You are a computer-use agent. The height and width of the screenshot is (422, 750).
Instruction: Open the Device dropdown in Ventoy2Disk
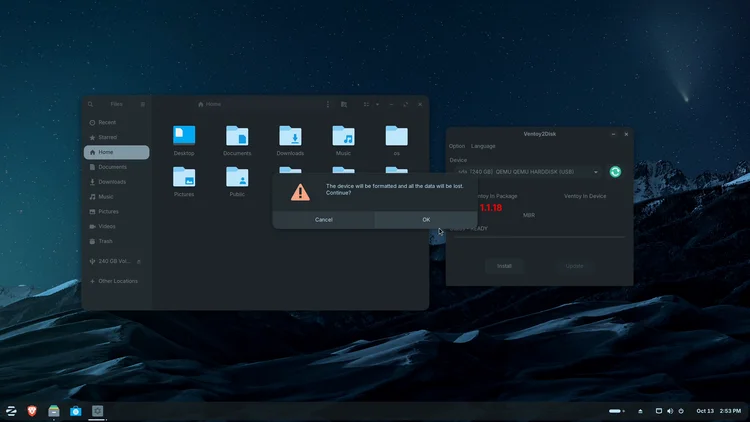point(527,172)
